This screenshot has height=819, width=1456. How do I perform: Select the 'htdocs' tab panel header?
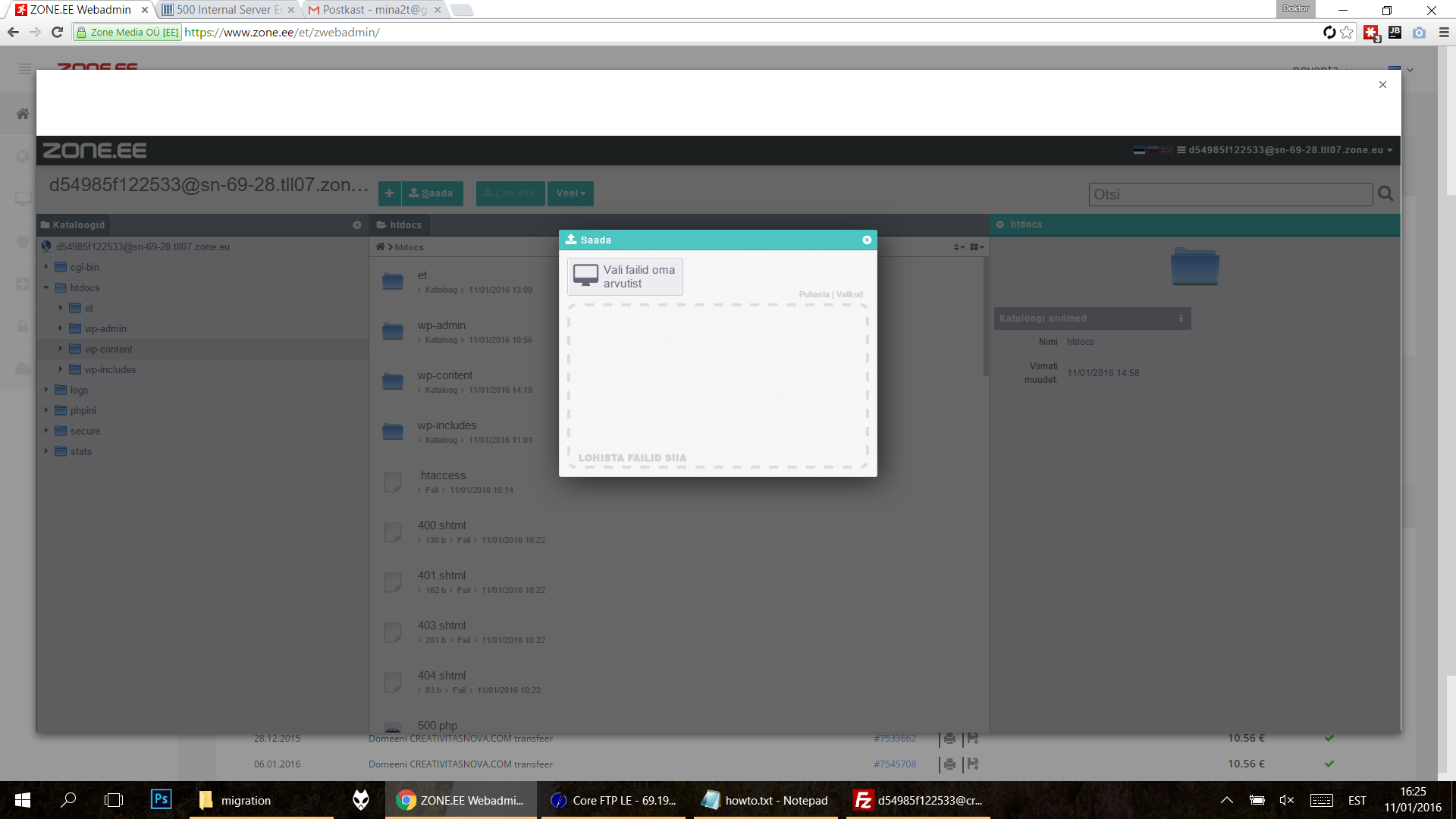click(x=405, y=224)
